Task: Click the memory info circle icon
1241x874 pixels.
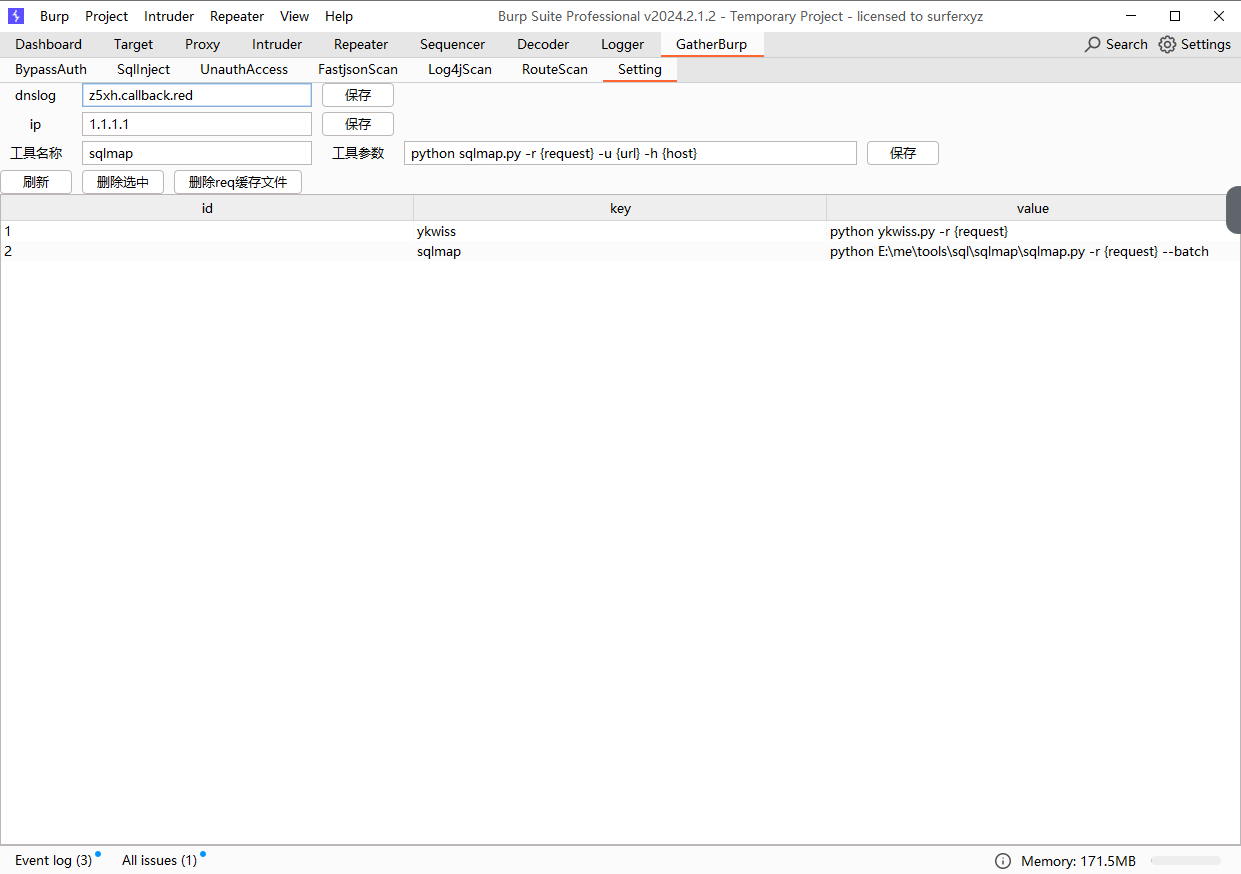Action: 1003,861
